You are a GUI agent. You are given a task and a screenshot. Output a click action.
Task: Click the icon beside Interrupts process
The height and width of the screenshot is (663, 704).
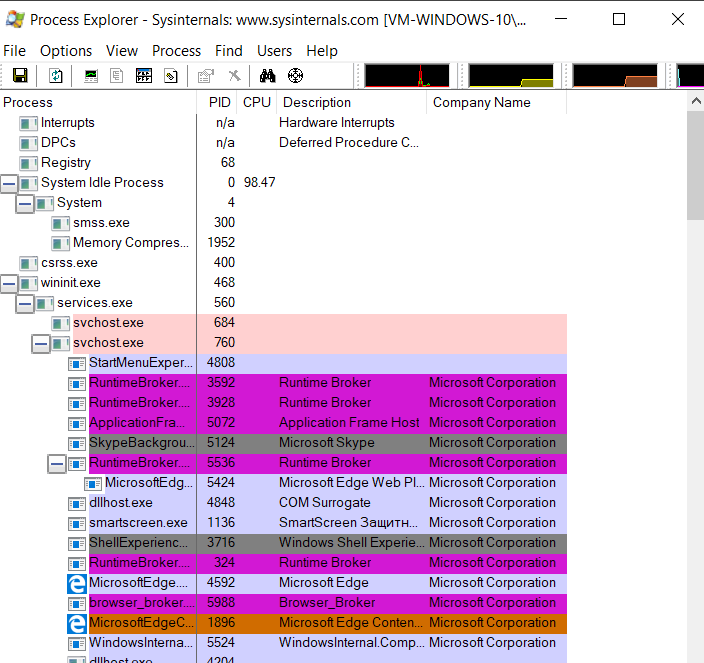tap(28, 123)
